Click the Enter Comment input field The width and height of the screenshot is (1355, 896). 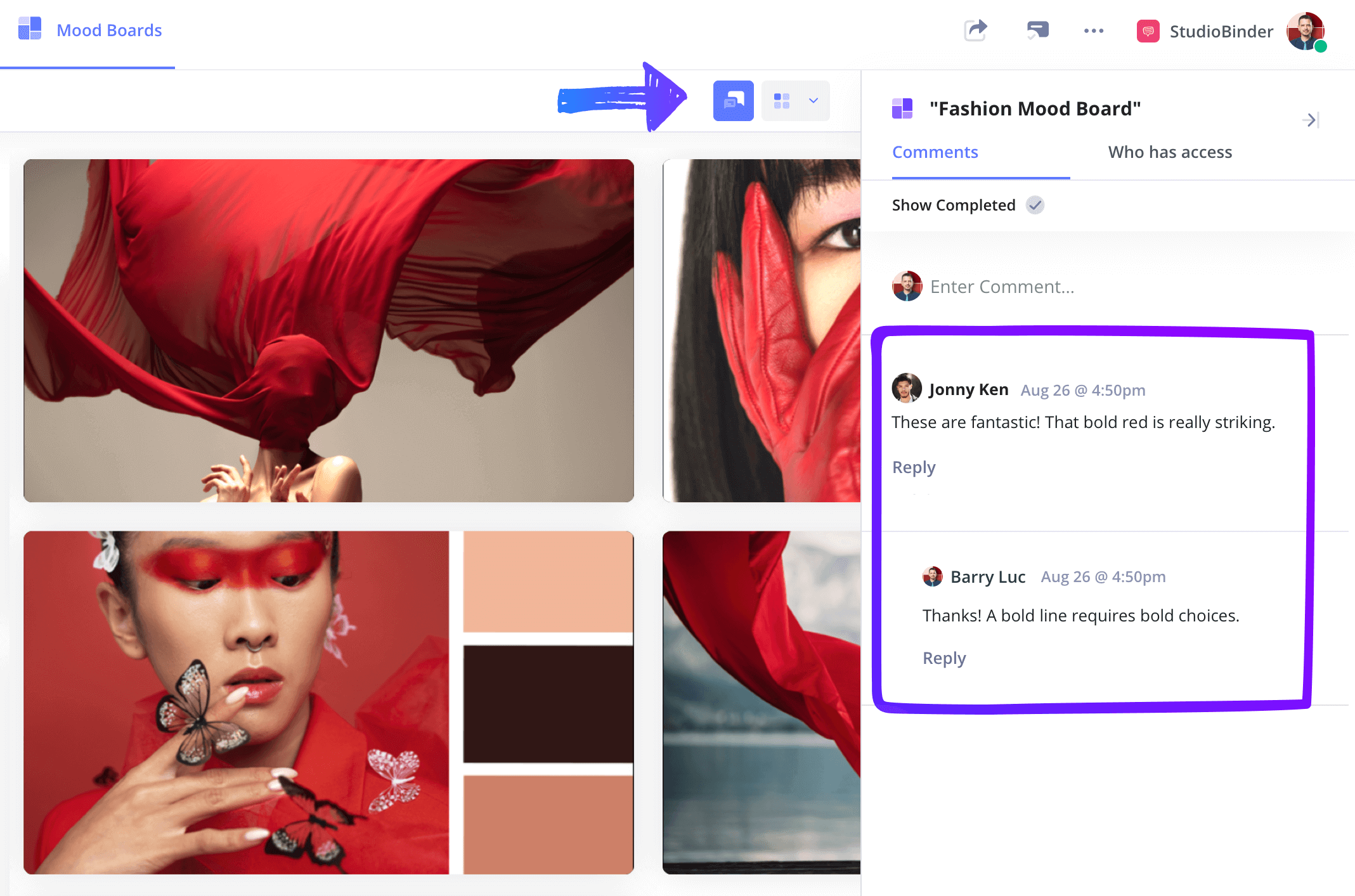click(1004, 286)
